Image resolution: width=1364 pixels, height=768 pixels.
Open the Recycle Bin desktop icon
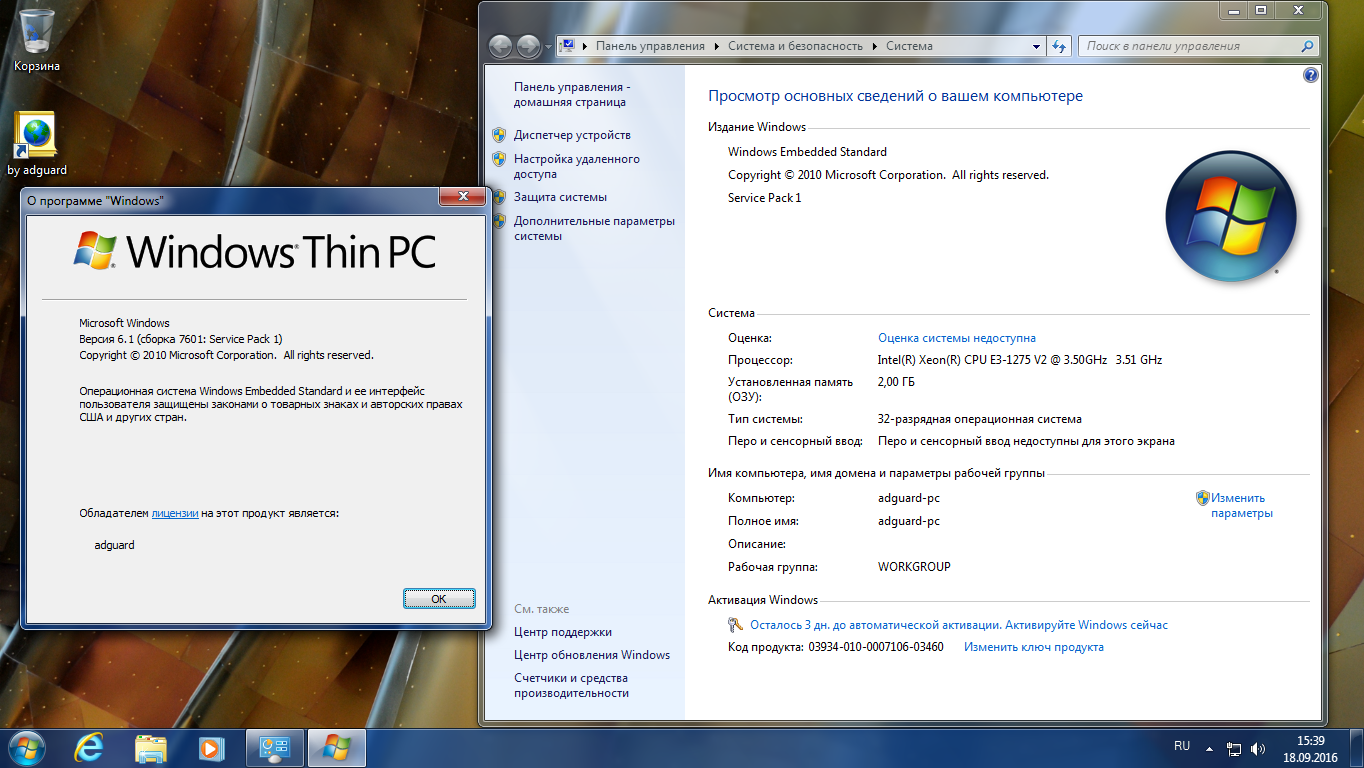coord(37,40)
